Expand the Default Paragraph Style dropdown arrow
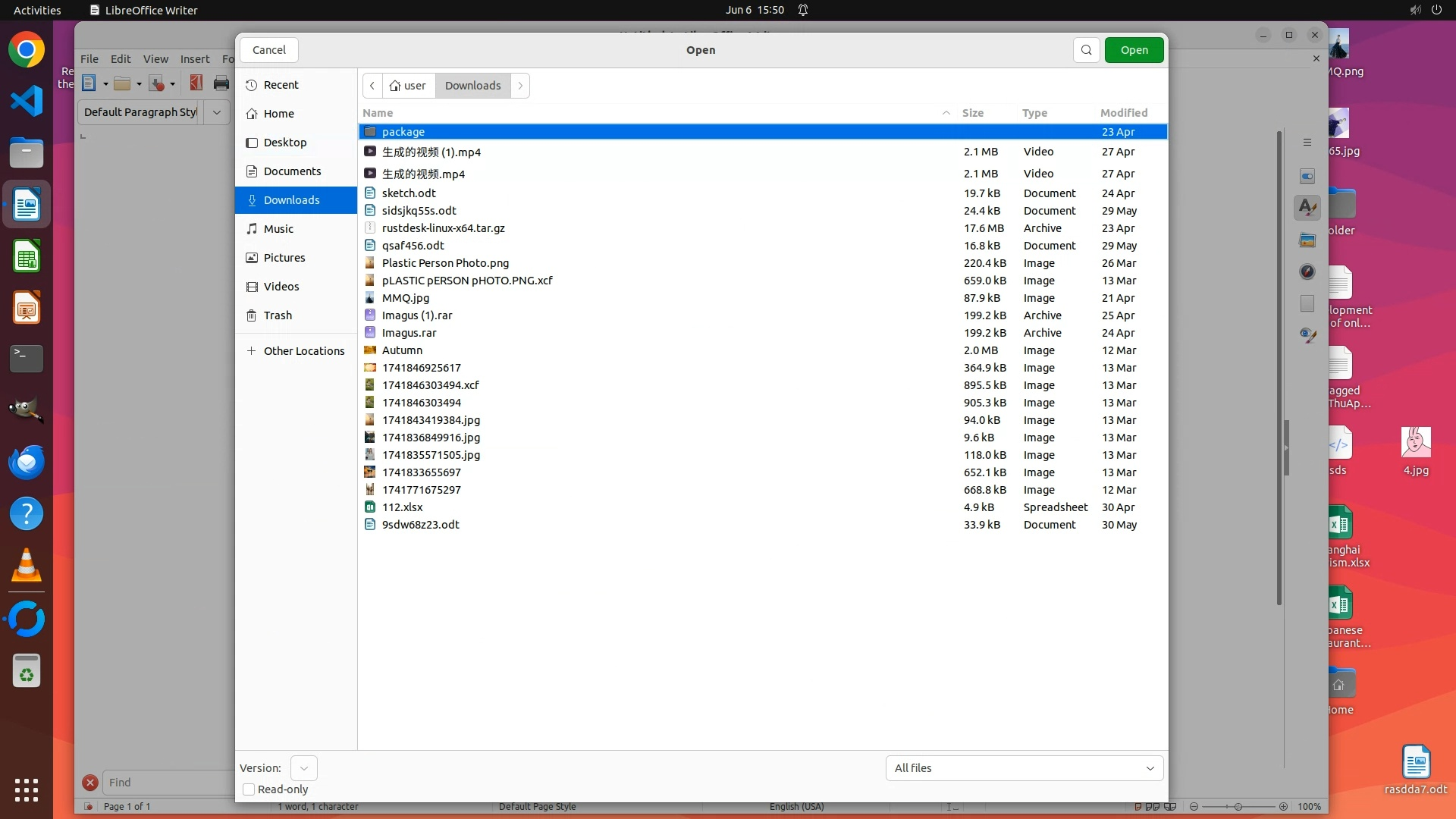 click(x=217, y=112)
